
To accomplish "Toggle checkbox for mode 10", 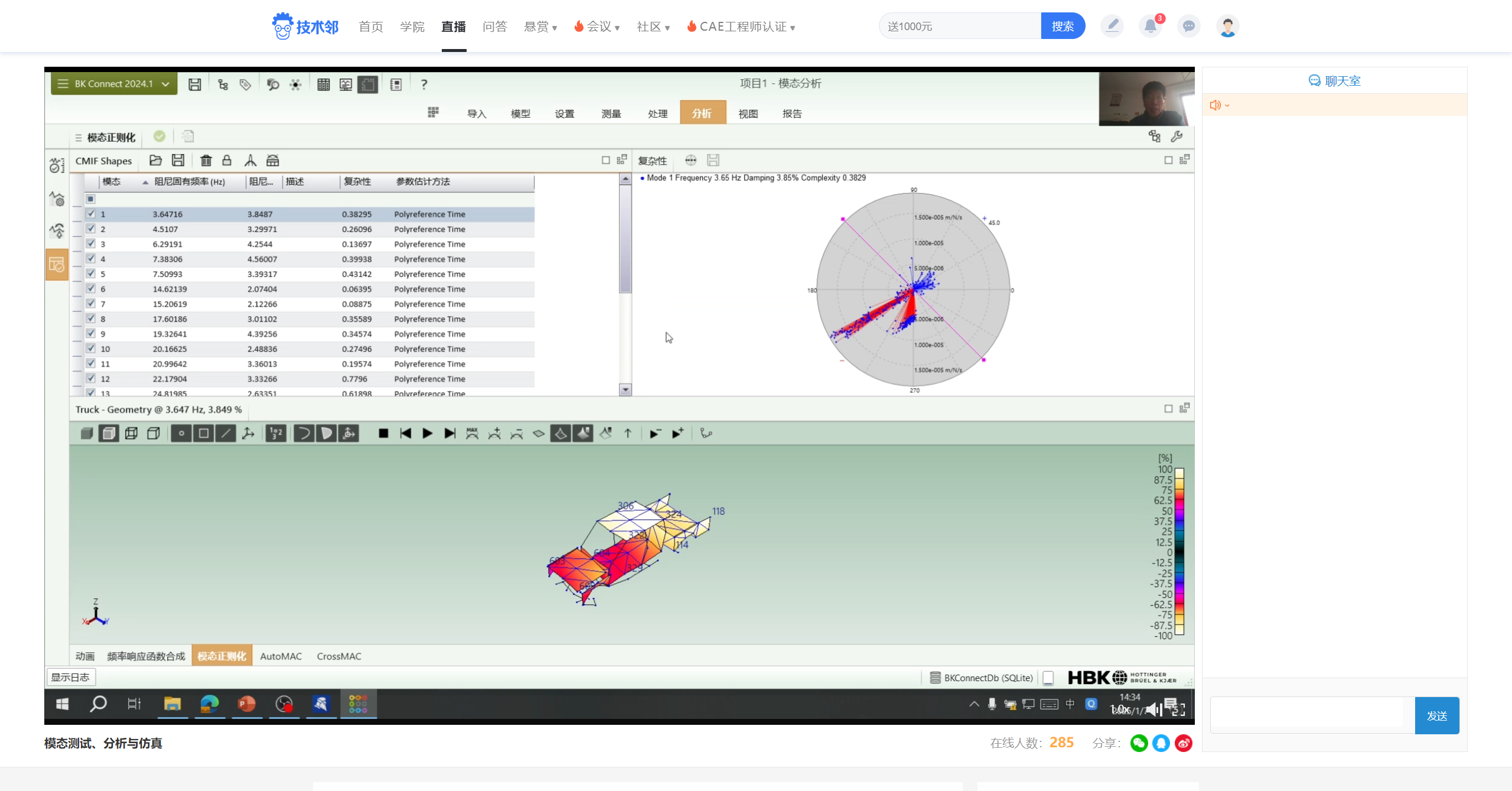I will click(x=90, y=349).
